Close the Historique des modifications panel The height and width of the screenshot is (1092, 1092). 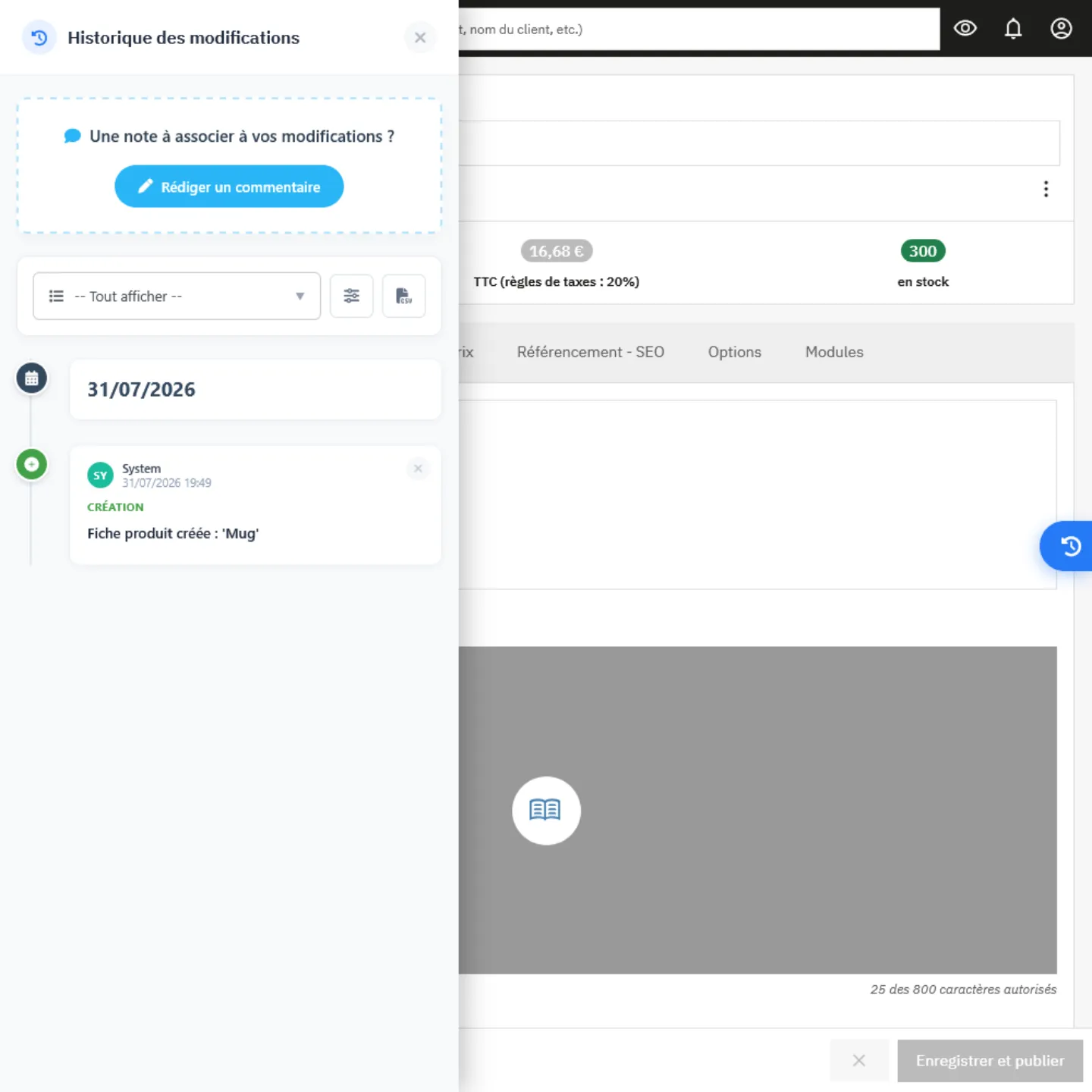coord(420,37)
